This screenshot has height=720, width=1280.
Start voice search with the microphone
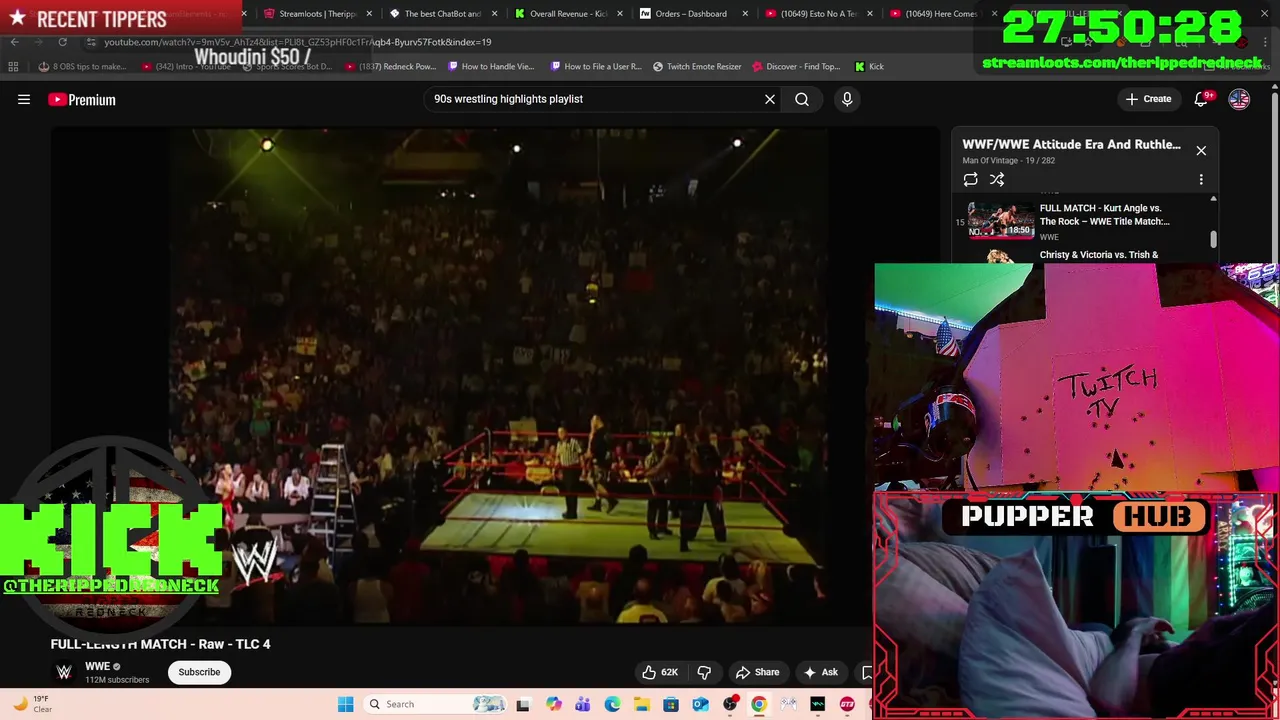coord(847,99)
